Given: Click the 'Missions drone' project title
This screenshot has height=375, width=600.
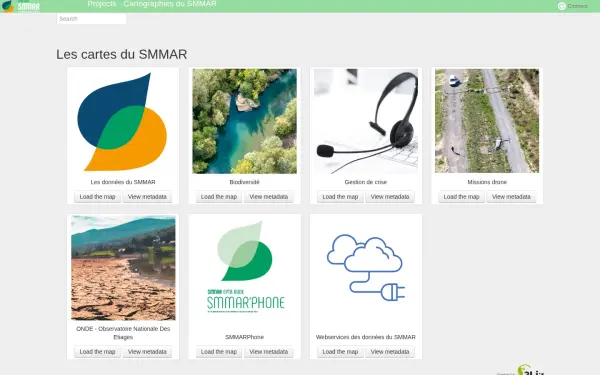Looking at the screenshot, I should 487,182.
